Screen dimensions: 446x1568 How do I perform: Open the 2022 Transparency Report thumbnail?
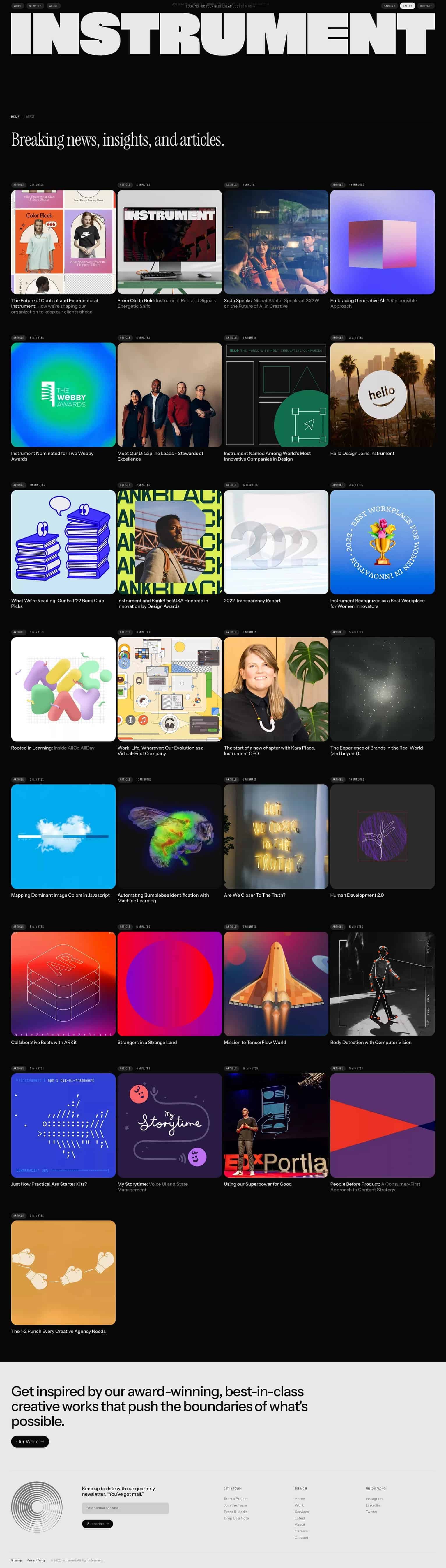[276, 542]
